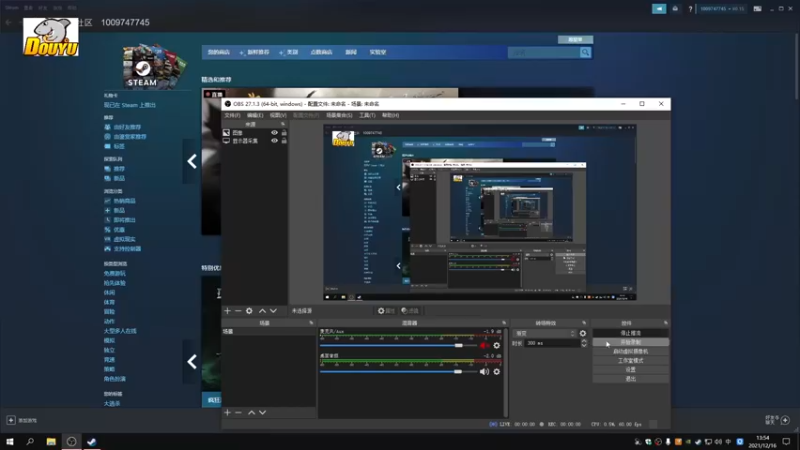Move source up with the up arrow
800x450 pixels.
point(262,311)
